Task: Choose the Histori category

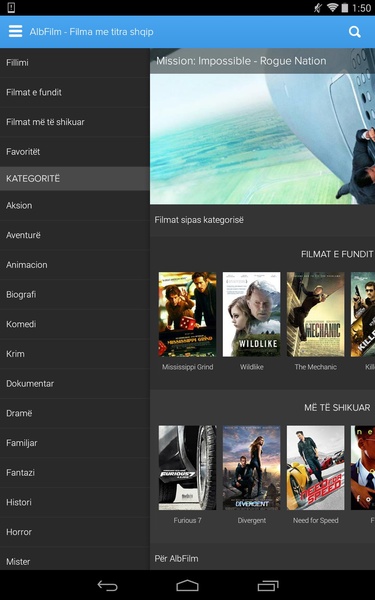Action: 75,502
